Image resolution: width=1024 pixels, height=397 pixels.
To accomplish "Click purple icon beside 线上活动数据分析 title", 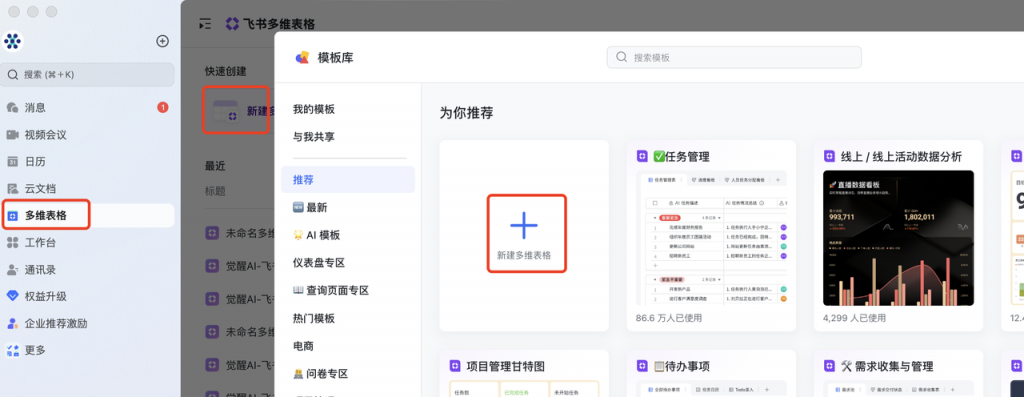I will [829, 157].
